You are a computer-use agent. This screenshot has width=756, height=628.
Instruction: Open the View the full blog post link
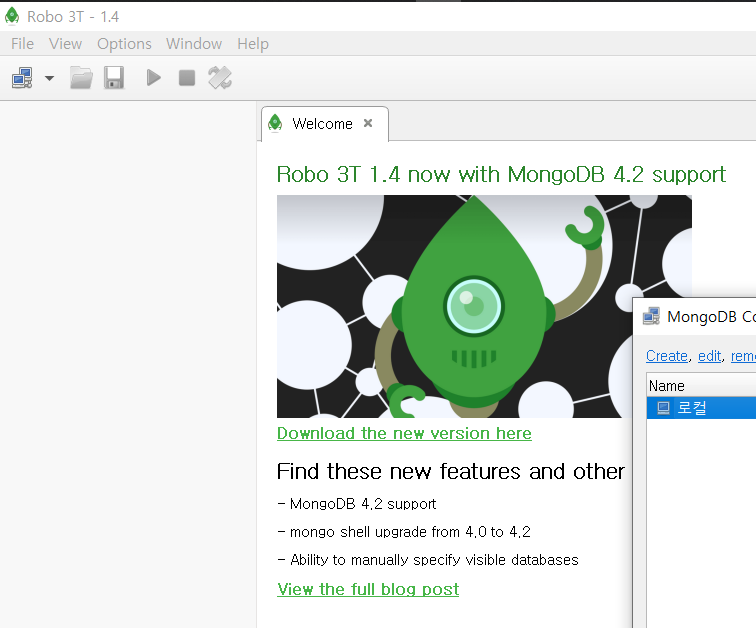click(x=368, y=589)
